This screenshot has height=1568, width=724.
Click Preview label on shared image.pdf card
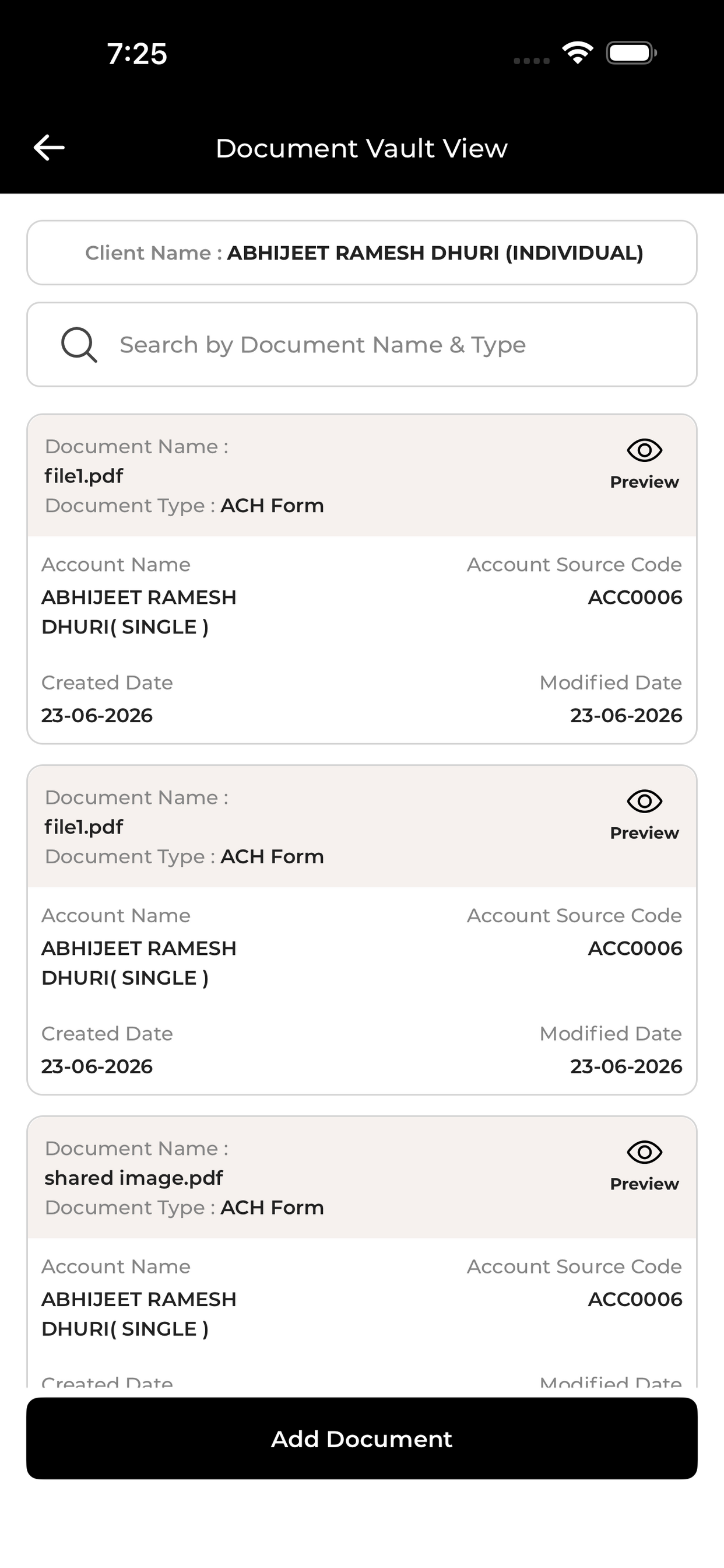(644, 1184)
